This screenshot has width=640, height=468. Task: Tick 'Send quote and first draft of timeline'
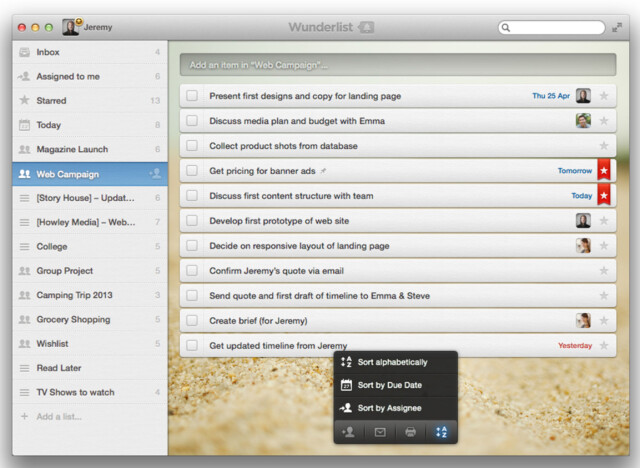pyautogui.click(x=192, y=295)
